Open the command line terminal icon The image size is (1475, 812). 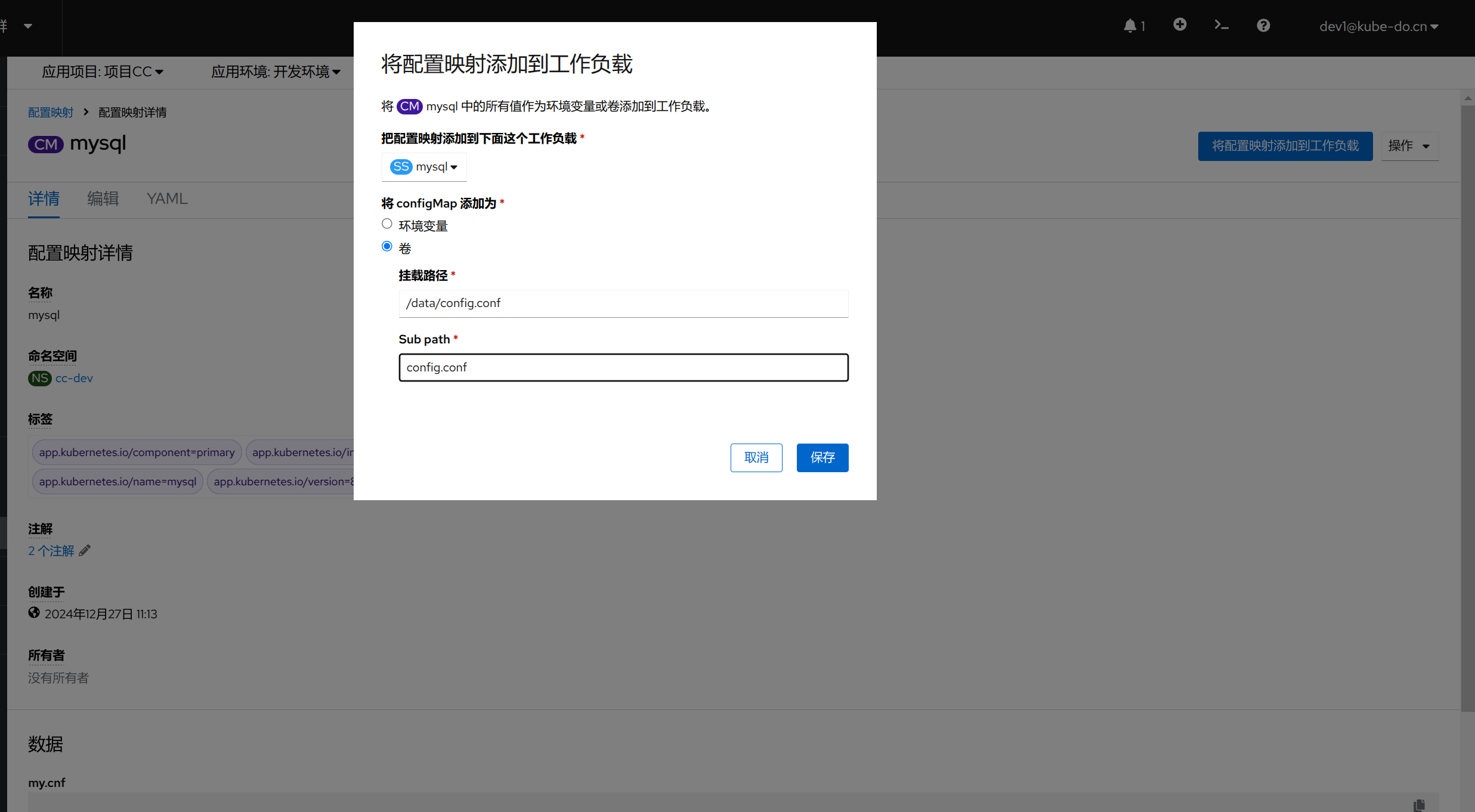point(1221,25)
